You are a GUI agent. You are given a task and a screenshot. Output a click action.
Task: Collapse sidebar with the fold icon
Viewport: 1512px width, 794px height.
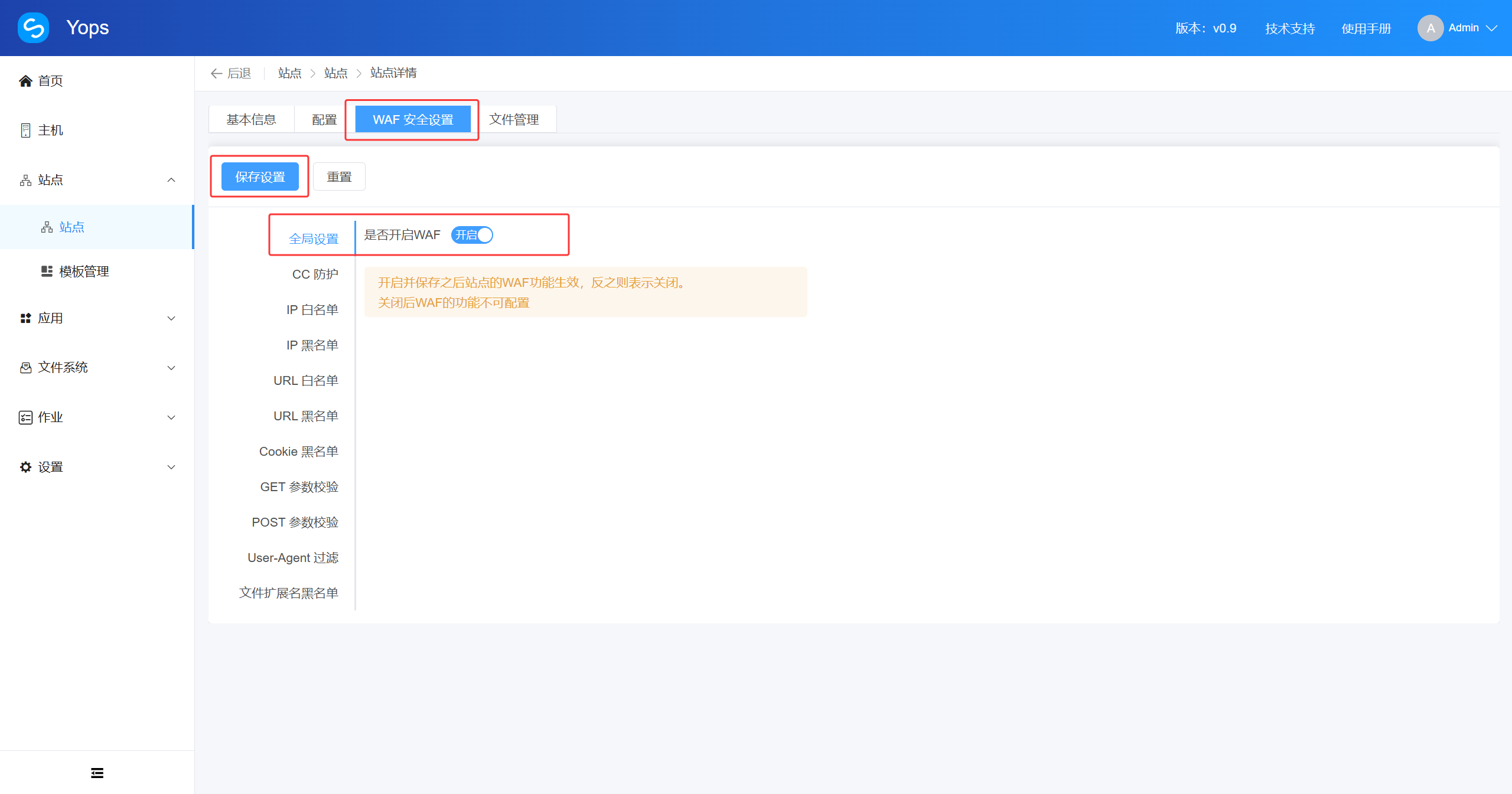tap(97, 773)
